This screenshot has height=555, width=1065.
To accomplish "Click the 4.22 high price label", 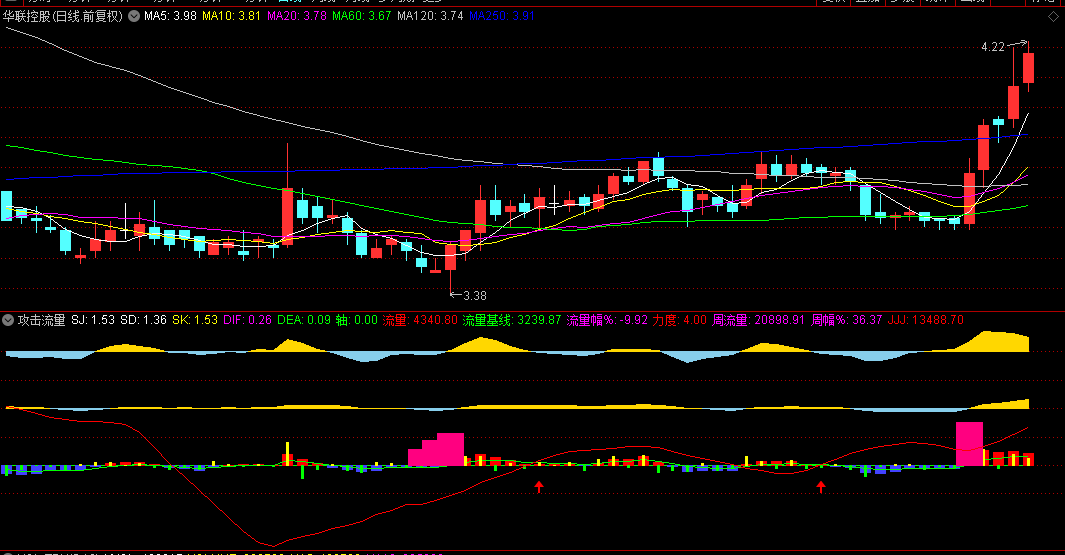I will pyautogui.click(x=993, y=47).
